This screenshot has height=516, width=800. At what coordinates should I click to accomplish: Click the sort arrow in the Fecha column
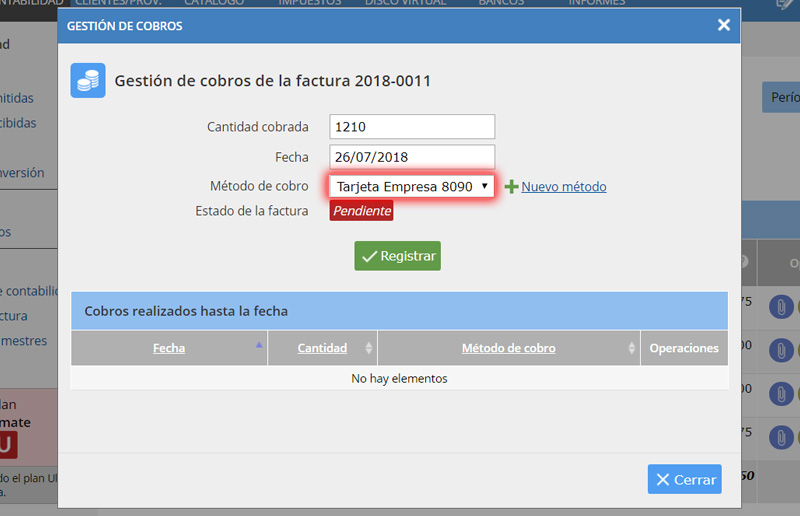tap(259, 344)
